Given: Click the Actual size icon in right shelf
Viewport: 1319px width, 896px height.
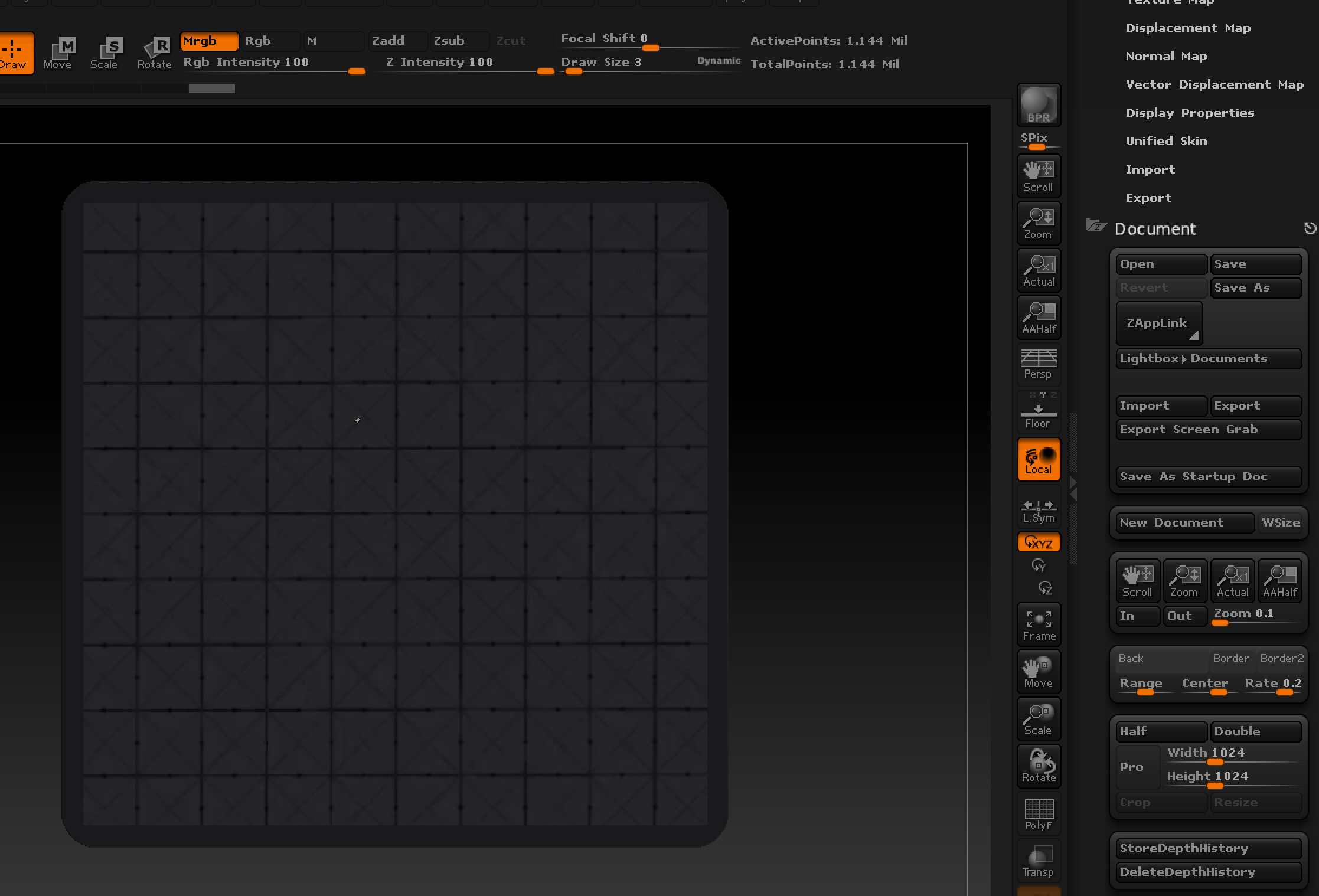Looking at the screenshot, I should pyautogui.click(x=1039, y=270).
